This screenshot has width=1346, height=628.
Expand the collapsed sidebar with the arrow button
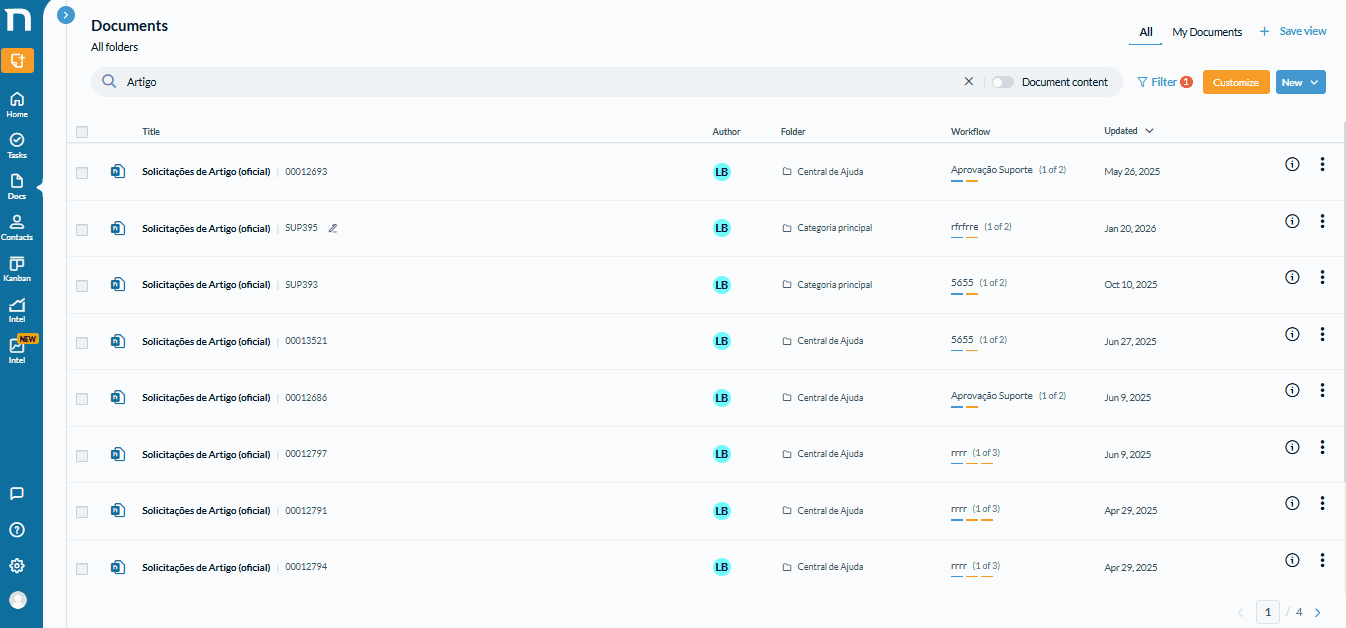66,15
